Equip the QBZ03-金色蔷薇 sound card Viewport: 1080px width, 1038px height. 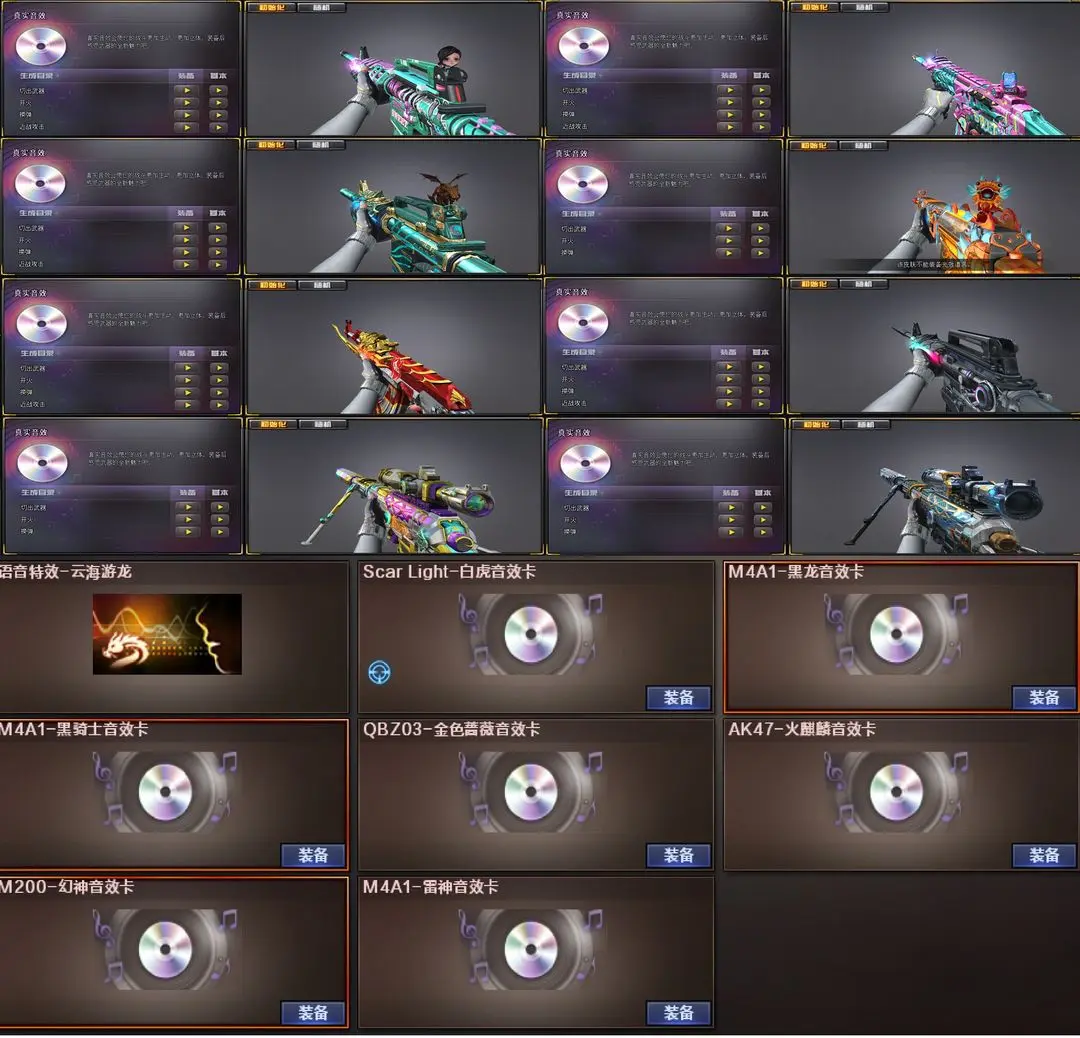[678, 855]
